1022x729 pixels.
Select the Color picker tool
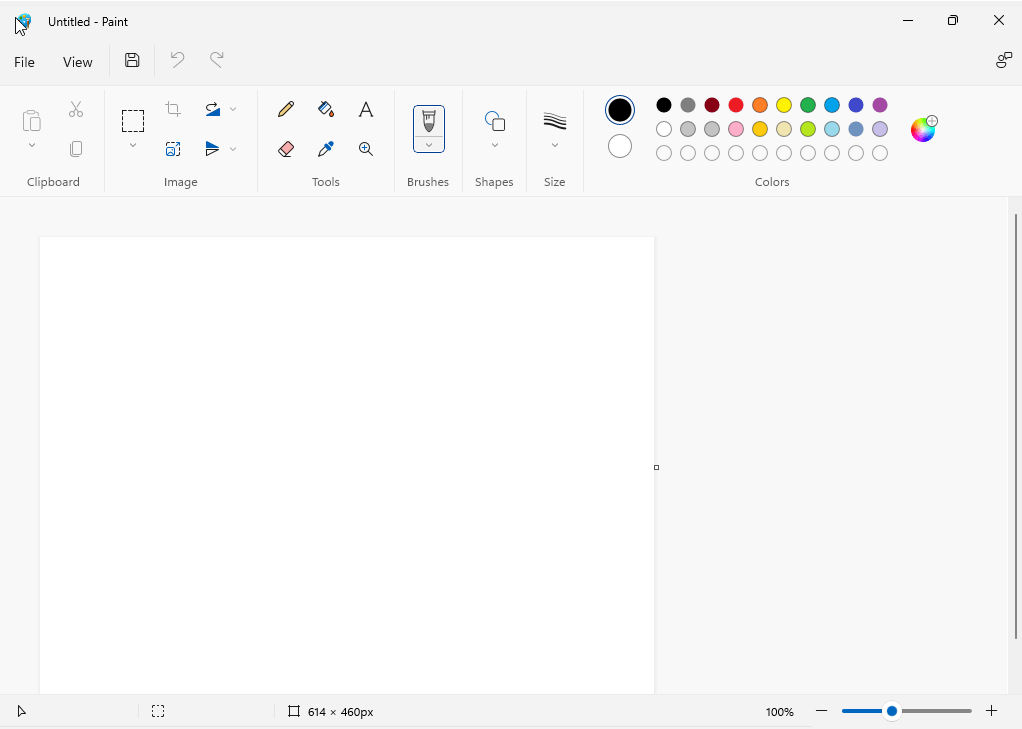point(325,148)
